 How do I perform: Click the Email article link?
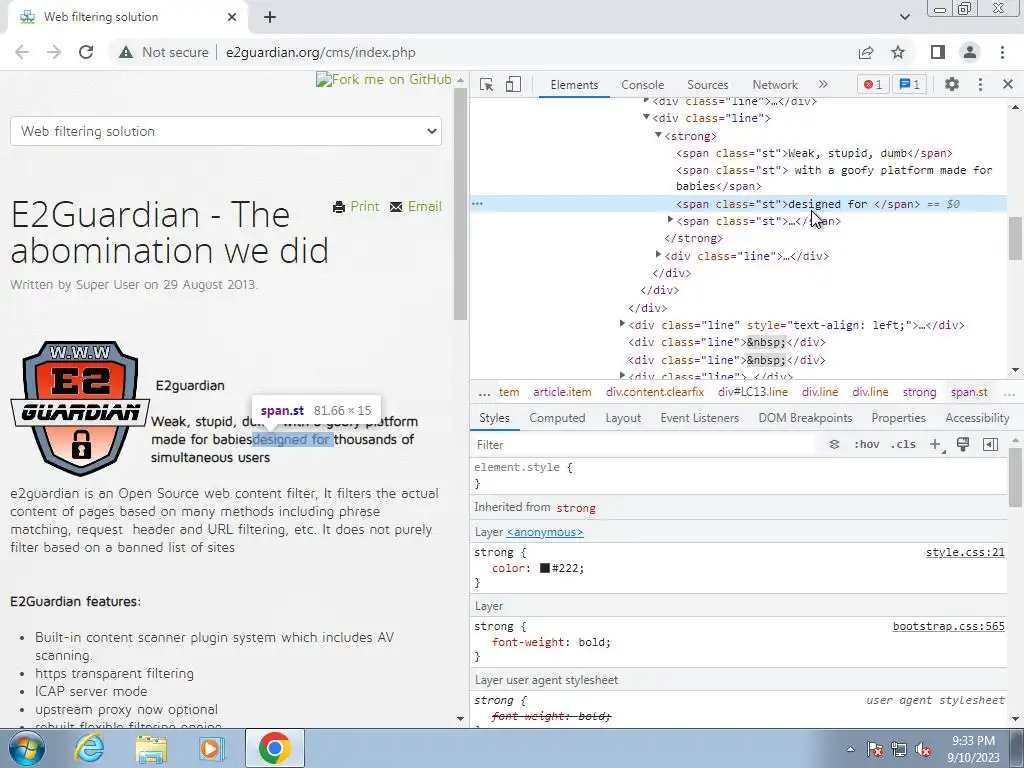416,206
